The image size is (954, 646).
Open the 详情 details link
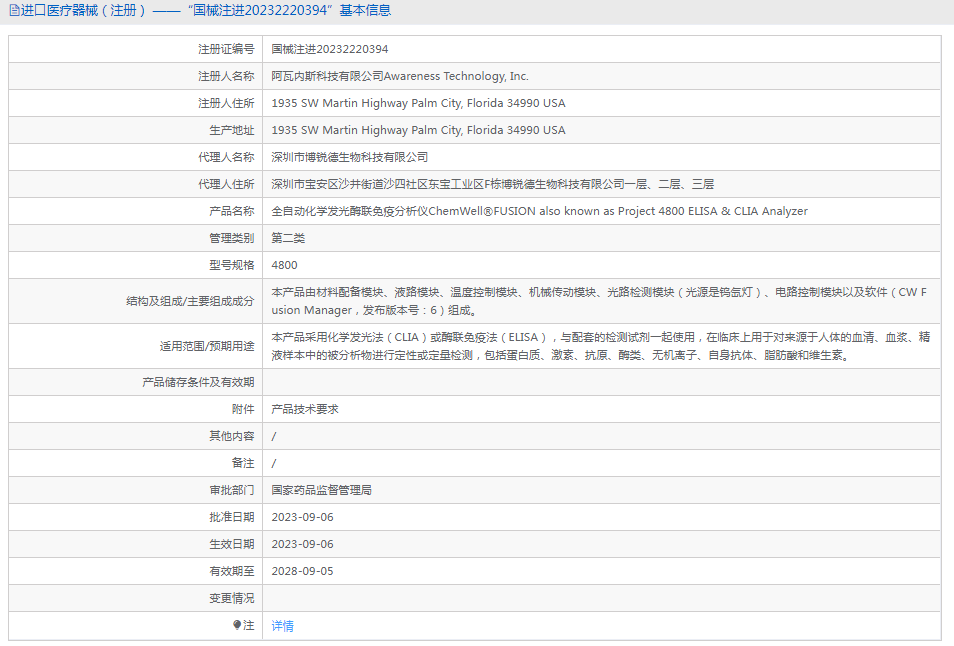click(x=282, y=625)
